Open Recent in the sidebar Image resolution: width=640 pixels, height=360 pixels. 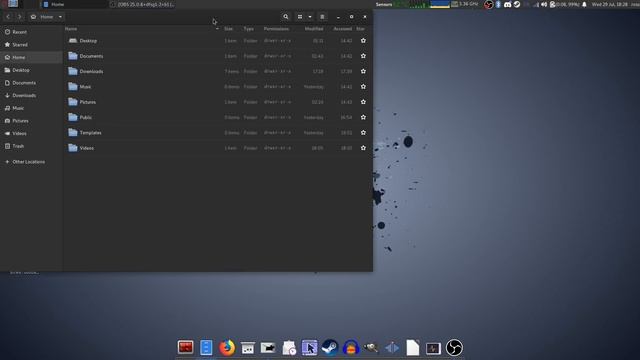pyautogui.click(x=31, y=32)
